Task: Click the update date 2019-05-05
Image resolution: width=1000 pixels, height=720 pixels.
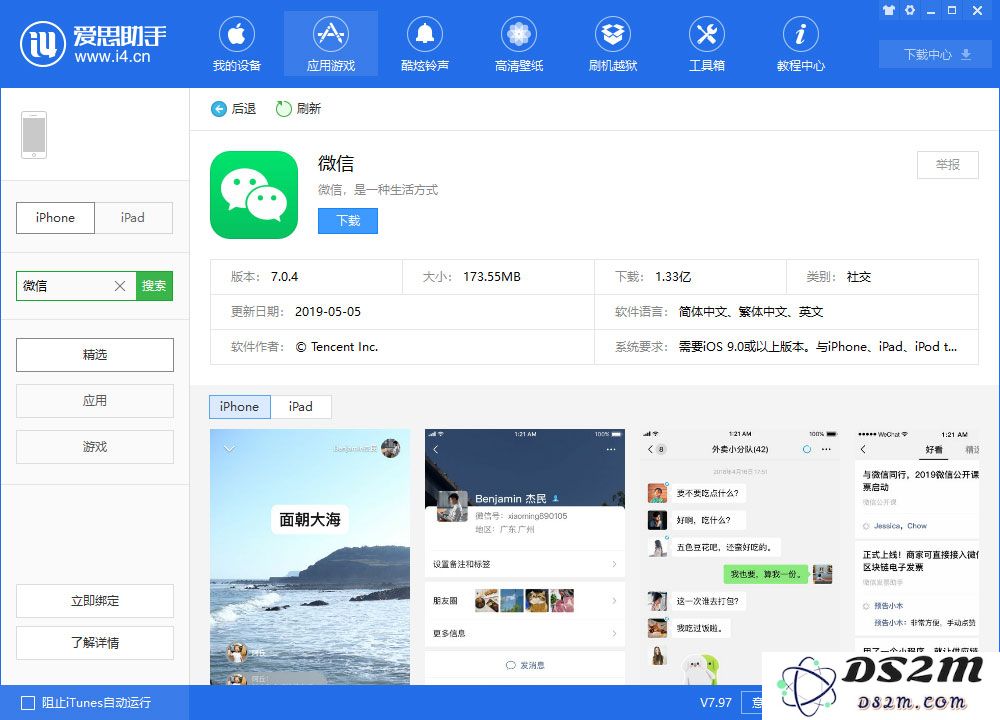Action: [328, 312]
